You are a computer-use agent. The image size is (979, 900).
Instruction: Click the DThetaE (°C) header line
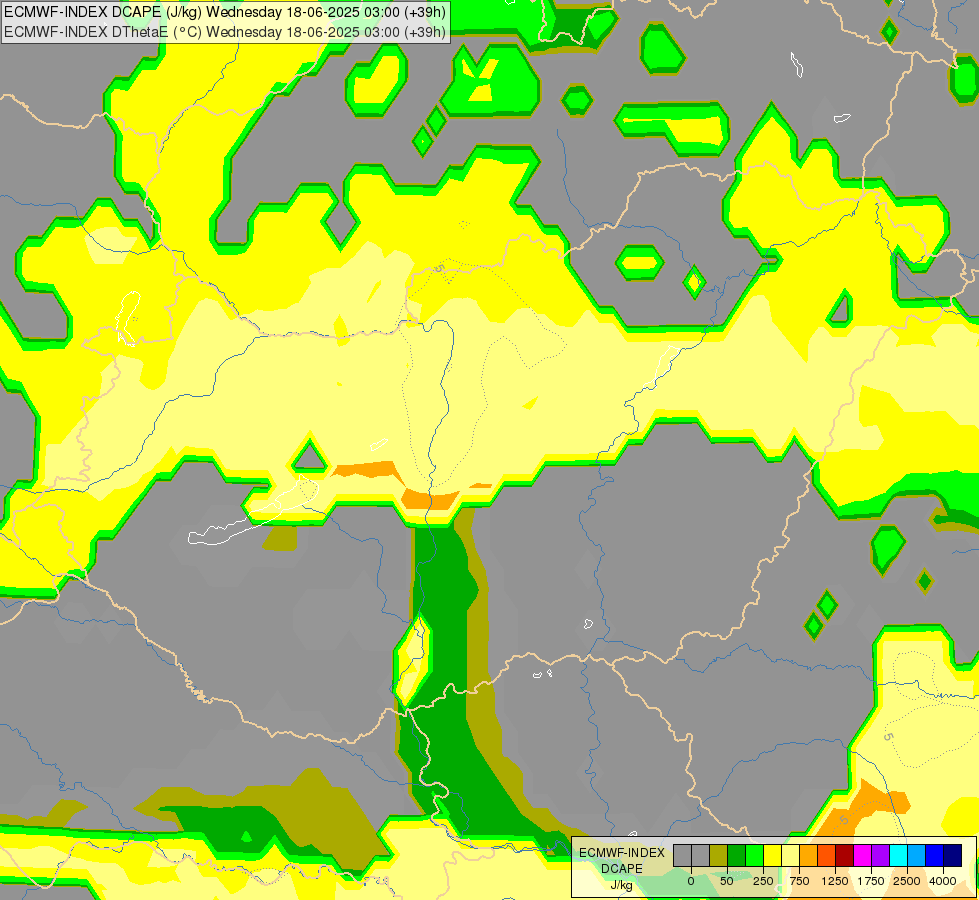(225, 31)
